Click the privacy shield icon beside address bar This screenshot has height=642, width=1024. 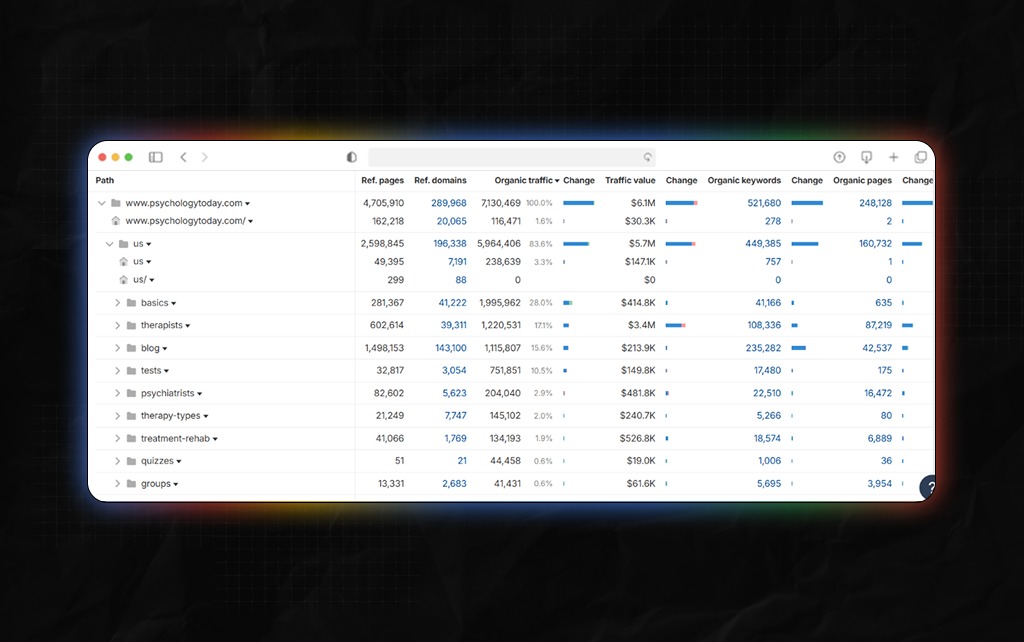351,157
